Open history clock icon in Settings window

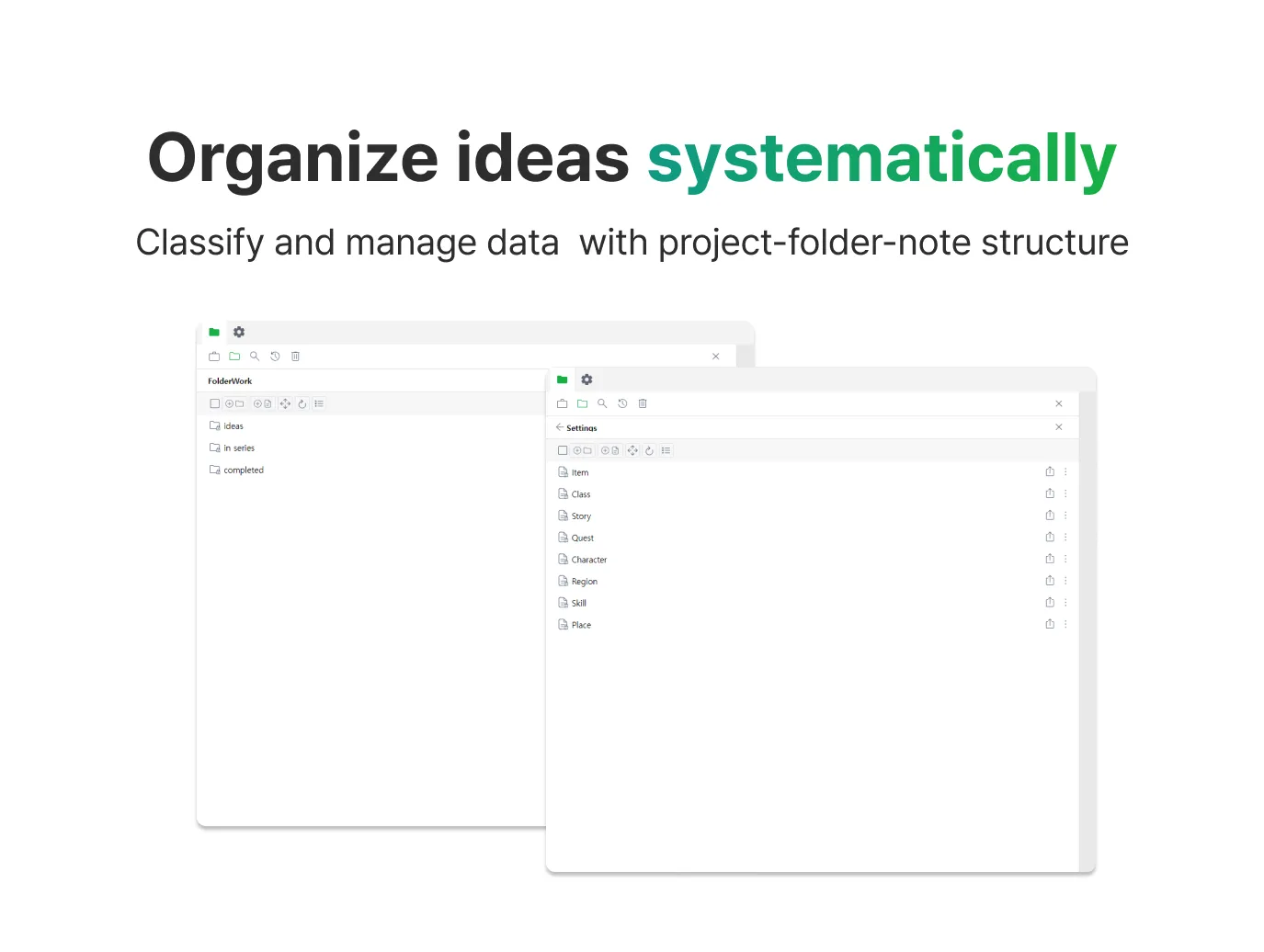622,403
